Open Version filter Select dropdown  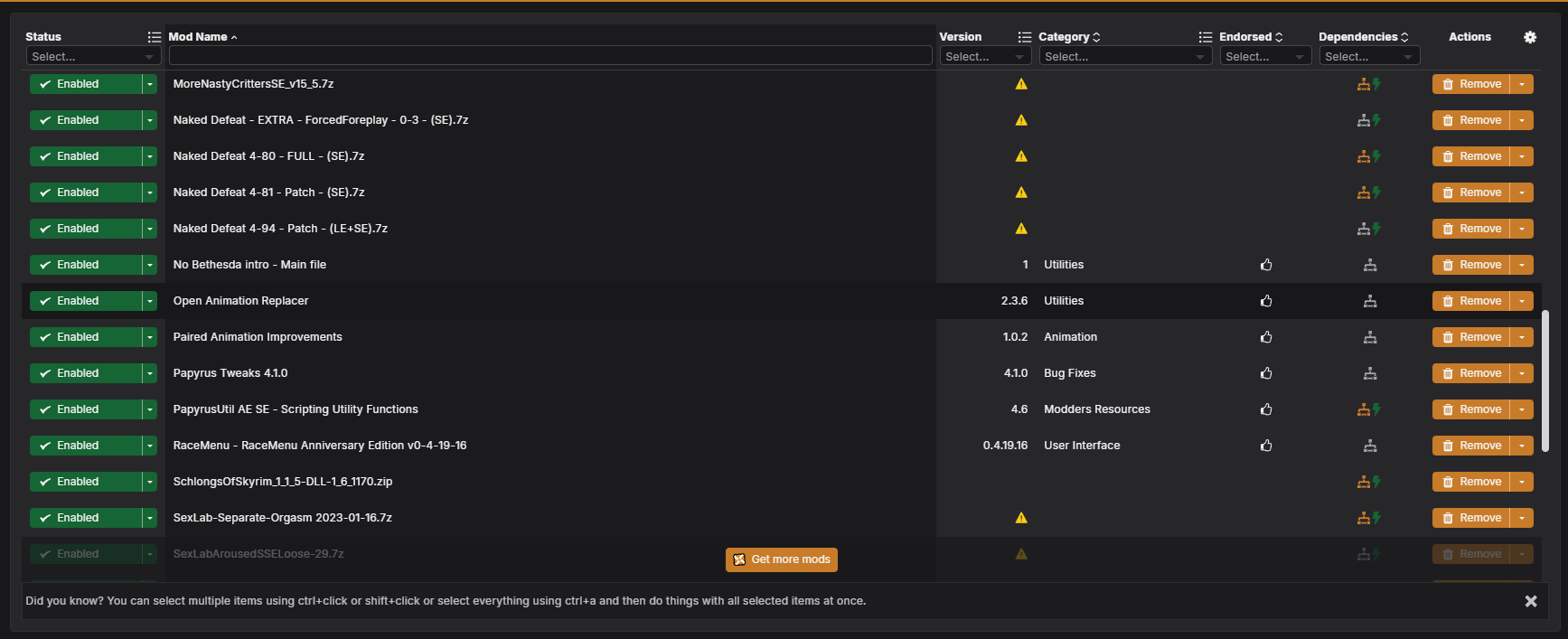(x=985, y=56)
